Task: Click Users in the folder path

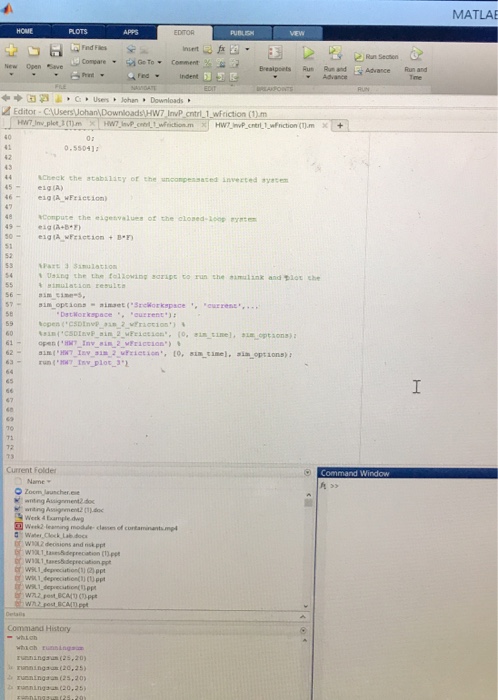Action: (101, 100)
